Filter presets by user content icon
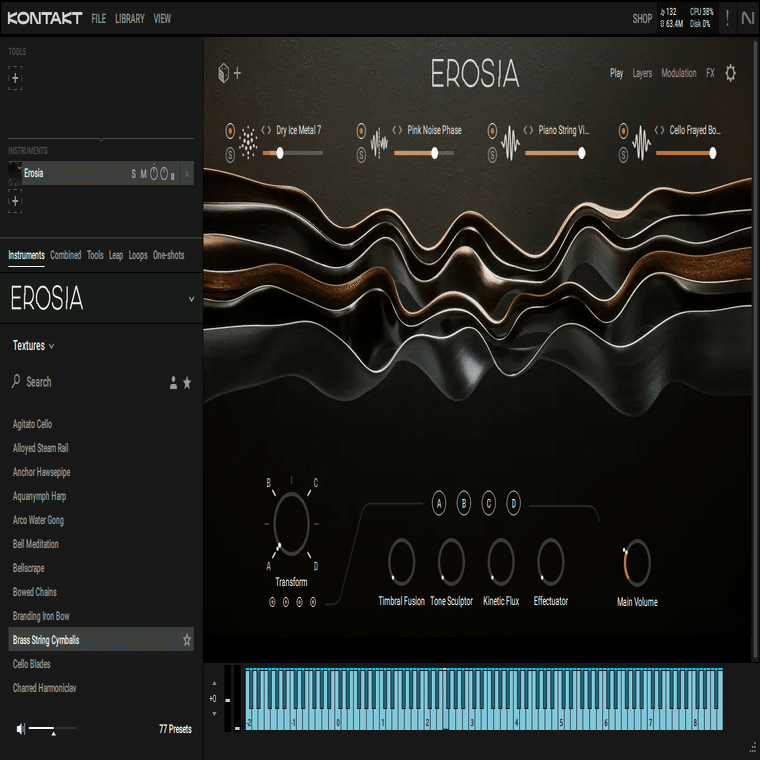760x760 pixels. [173, 383]
